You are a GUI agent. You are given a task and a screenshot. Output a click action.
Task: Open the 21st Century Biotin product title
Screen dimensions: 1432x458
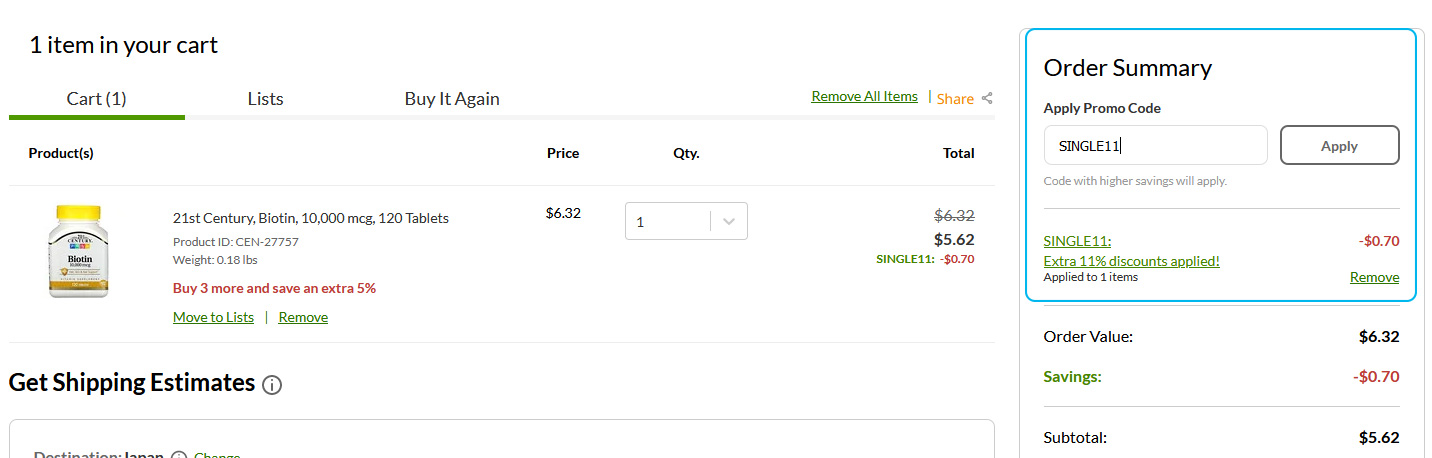point(311,218)
